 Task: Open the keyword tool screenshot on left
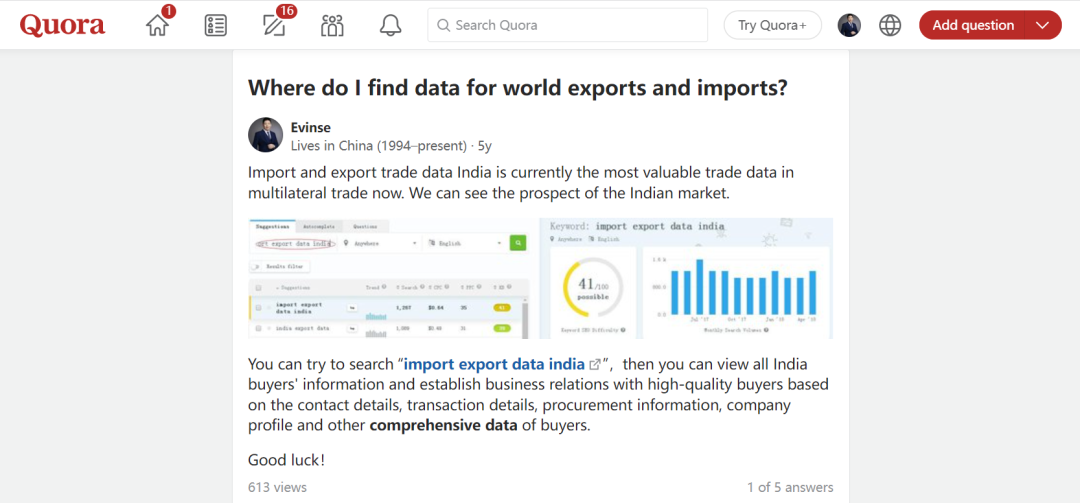click(x=389, y=278)
